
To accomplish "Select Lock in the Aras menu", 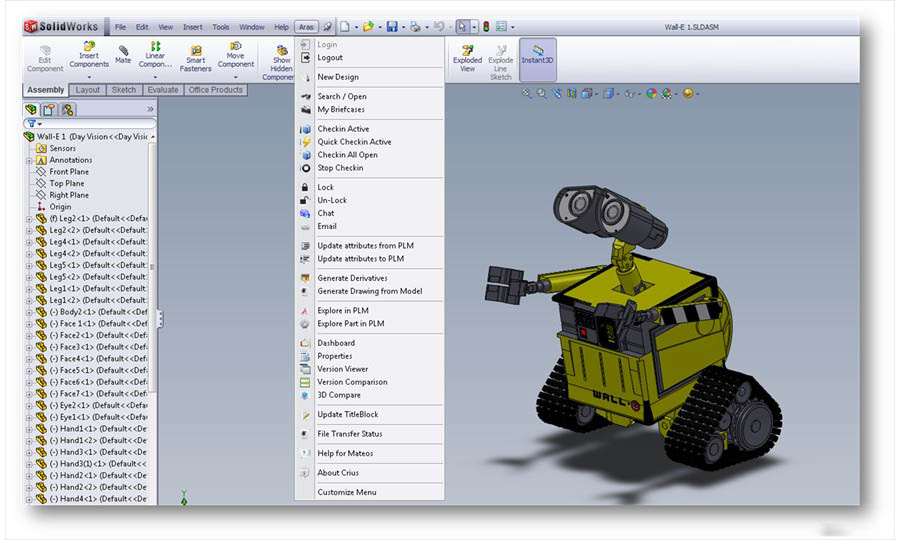I will 325,187.
